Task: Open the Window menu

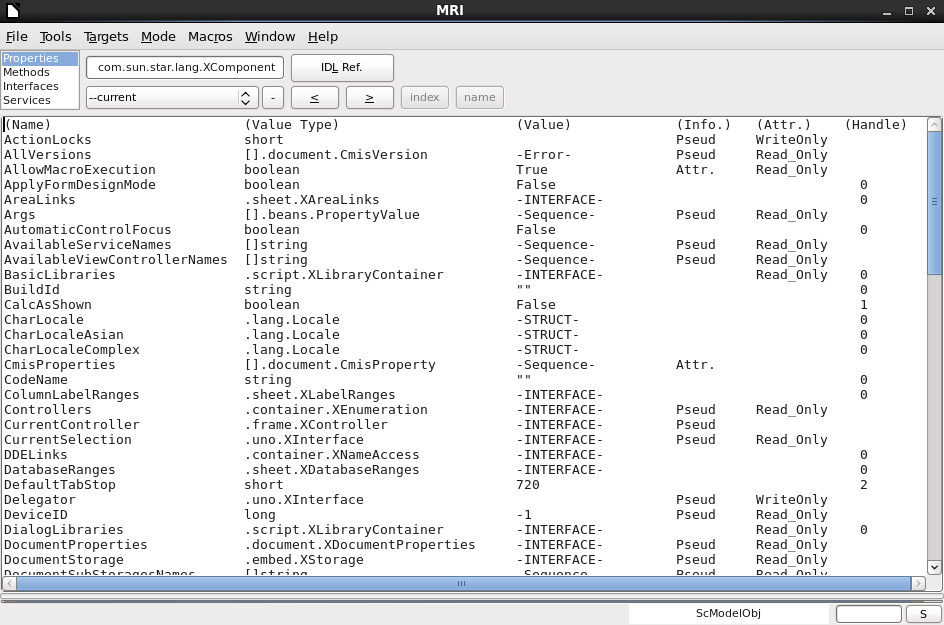Action: pos(270,37)
